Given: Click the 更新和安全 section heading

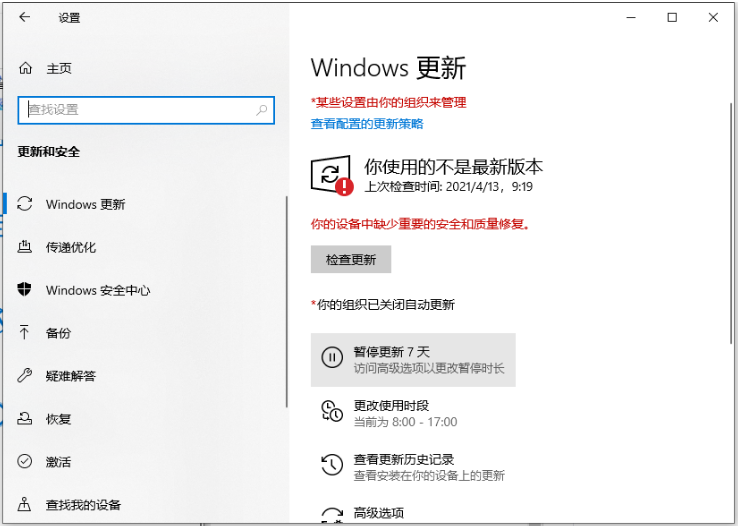Looking at the screenshot, I should pyautogui.click(x=48, y=152).
